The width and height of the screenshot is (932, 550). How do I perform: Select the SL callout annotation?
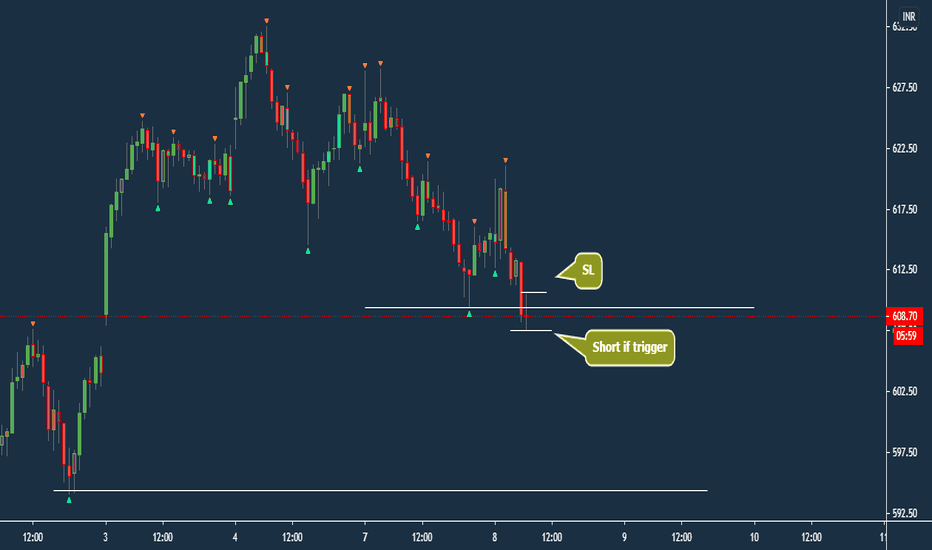[x=588, y=271]
